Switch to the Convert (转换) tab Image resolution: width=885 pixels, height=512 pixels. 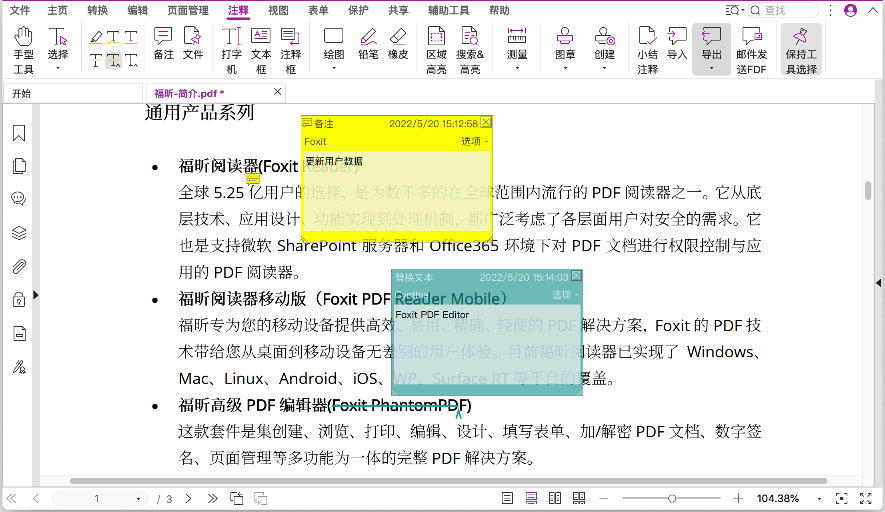(x=98, y=10)
